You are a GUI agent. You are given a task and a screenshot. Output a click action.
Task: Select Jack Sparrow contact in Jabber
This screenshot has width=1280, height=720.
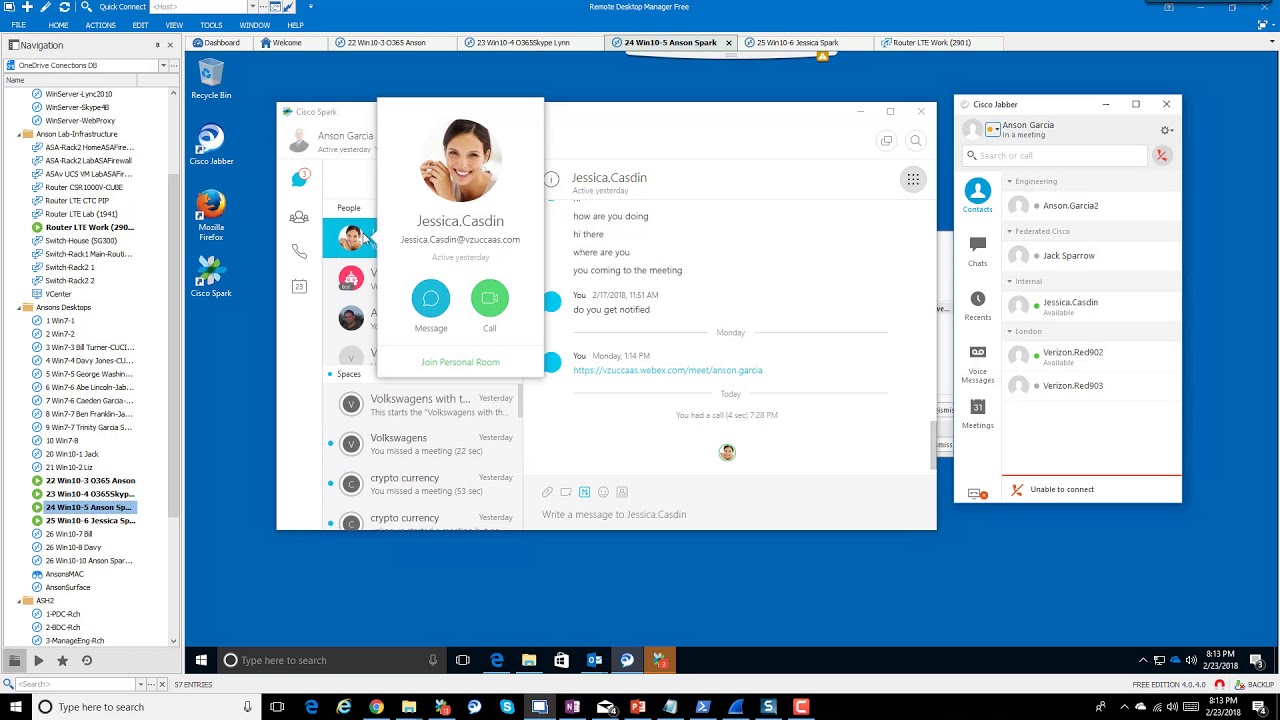tap(1091, 255)
